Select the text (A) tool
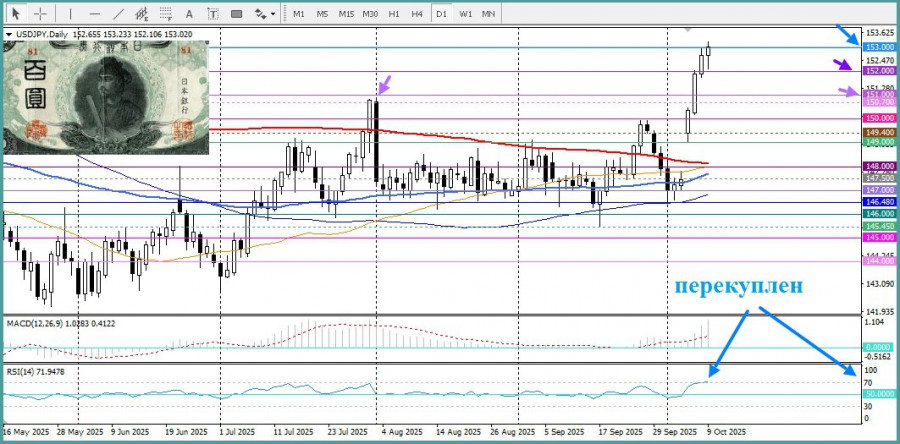The image size is (900, 444). (190, 14)
